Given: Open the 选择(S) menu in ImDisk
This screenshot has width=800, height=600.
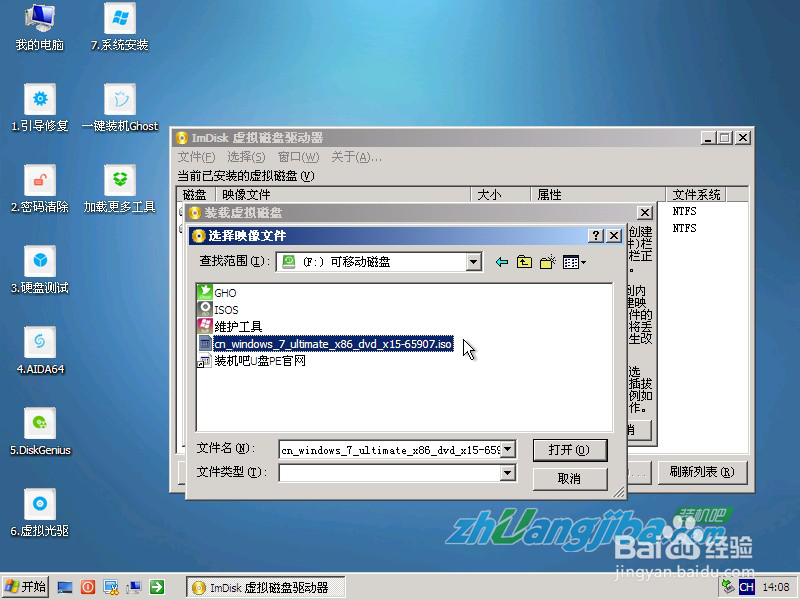Looking at the screenshot, I should tap(246, 157).
